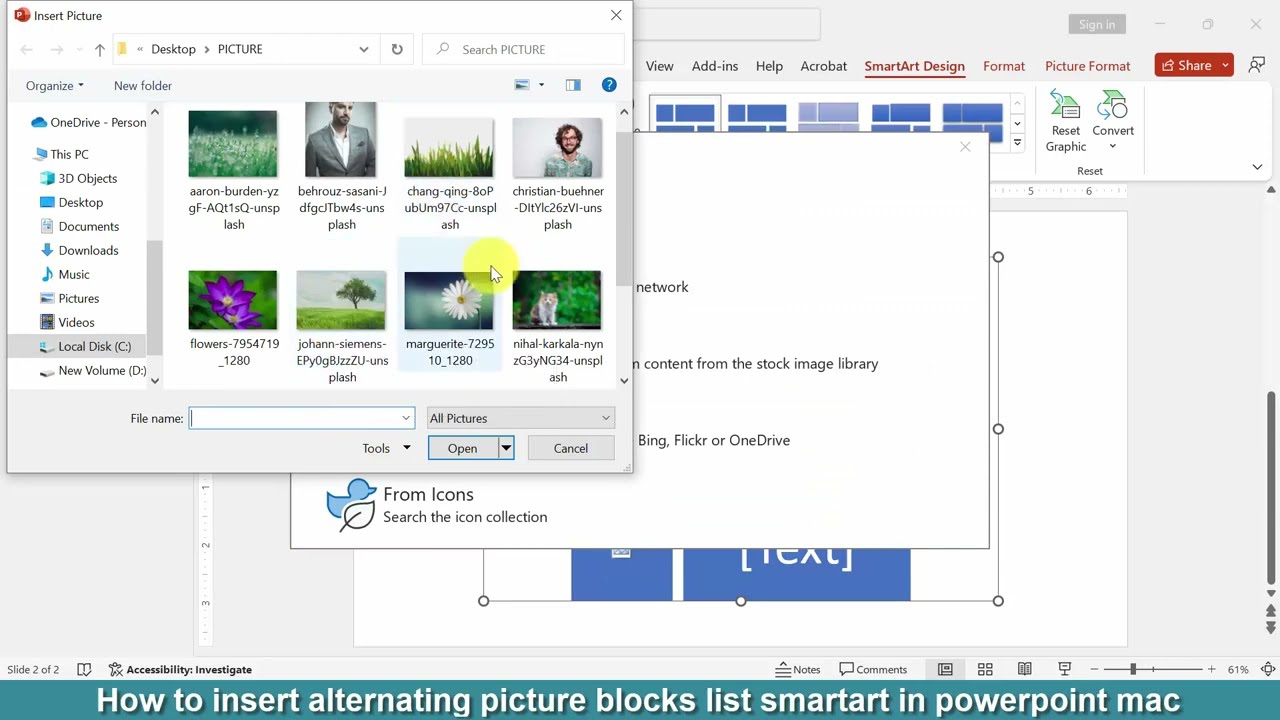Create a New folder

pos(143,86)
